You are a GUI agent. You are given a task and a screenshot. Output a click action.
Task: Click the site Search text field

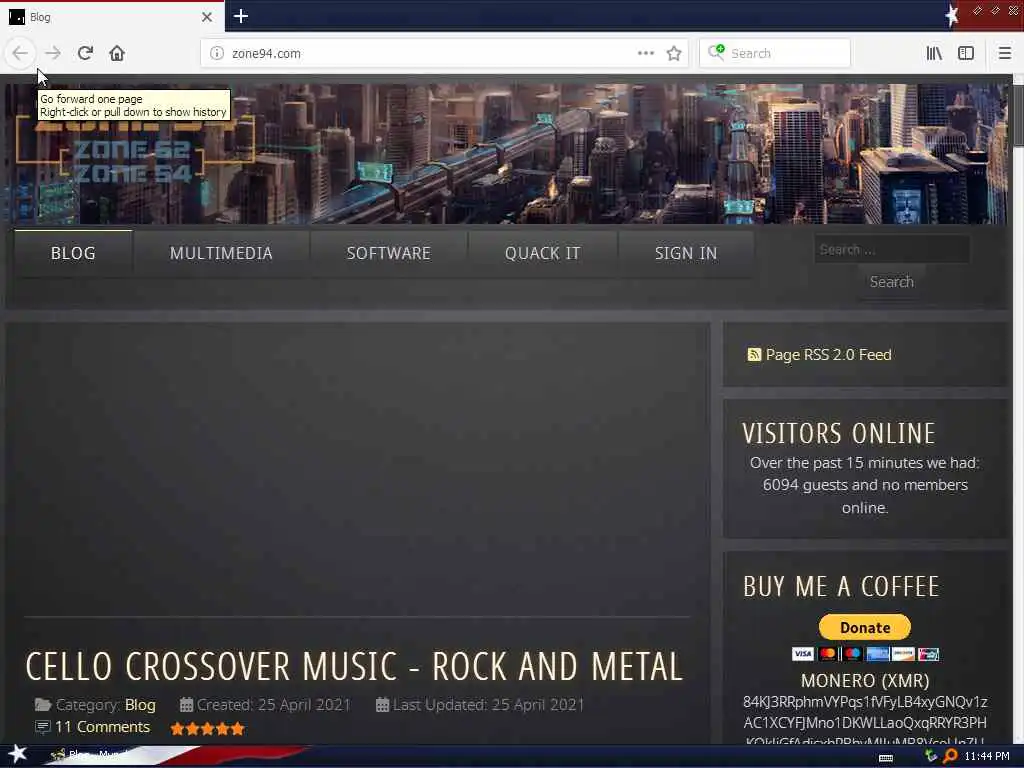pos(891,249)
